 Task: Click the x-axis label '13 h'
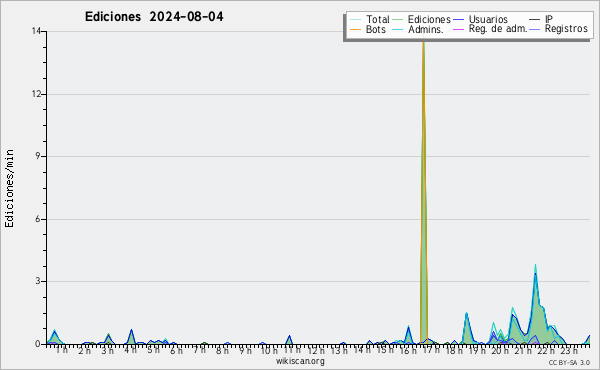click(x=339, y=350)
